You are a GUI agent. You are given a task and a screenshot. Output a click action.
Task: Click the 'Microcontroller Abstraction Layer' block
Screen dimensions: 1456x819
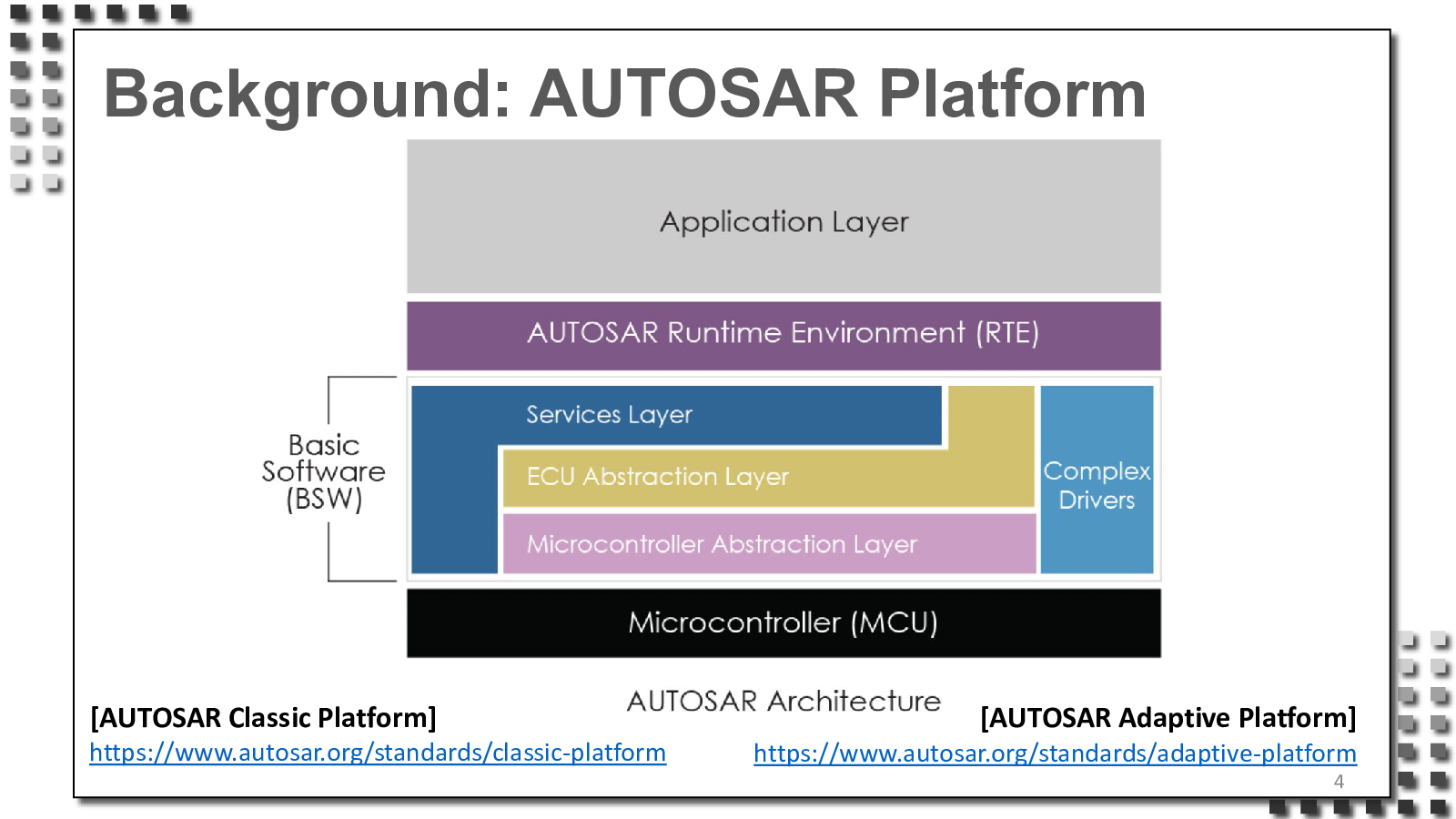(x=769, y=543)
